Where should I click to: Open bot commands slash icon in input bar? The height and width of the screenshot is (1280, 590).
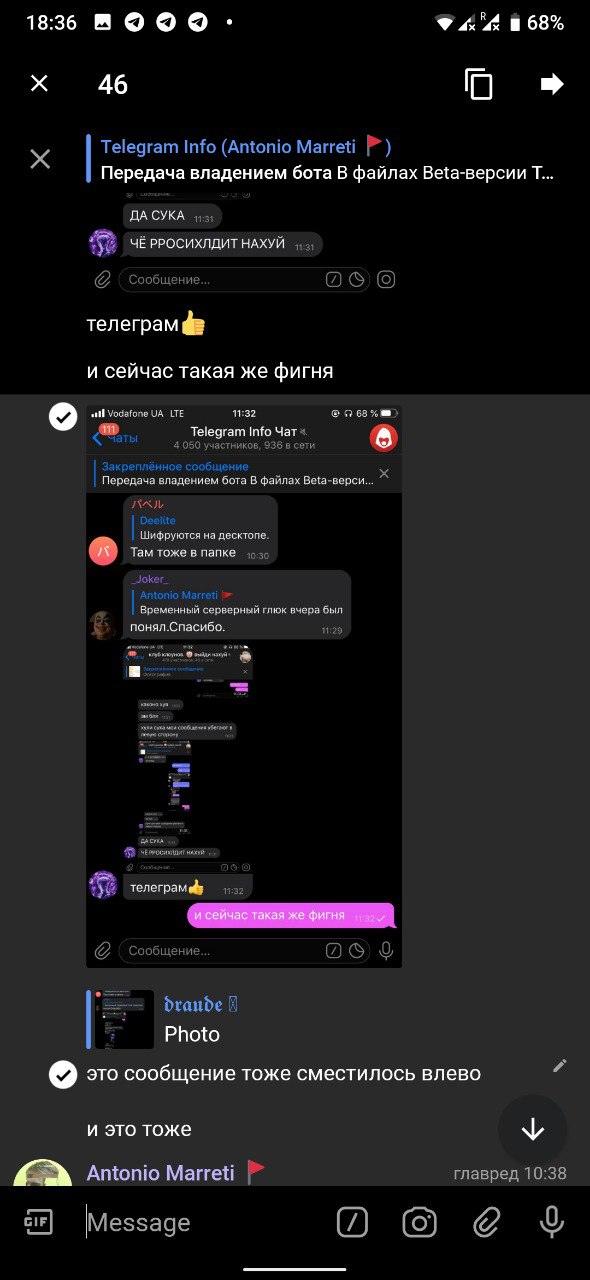tap(351, 1222)
